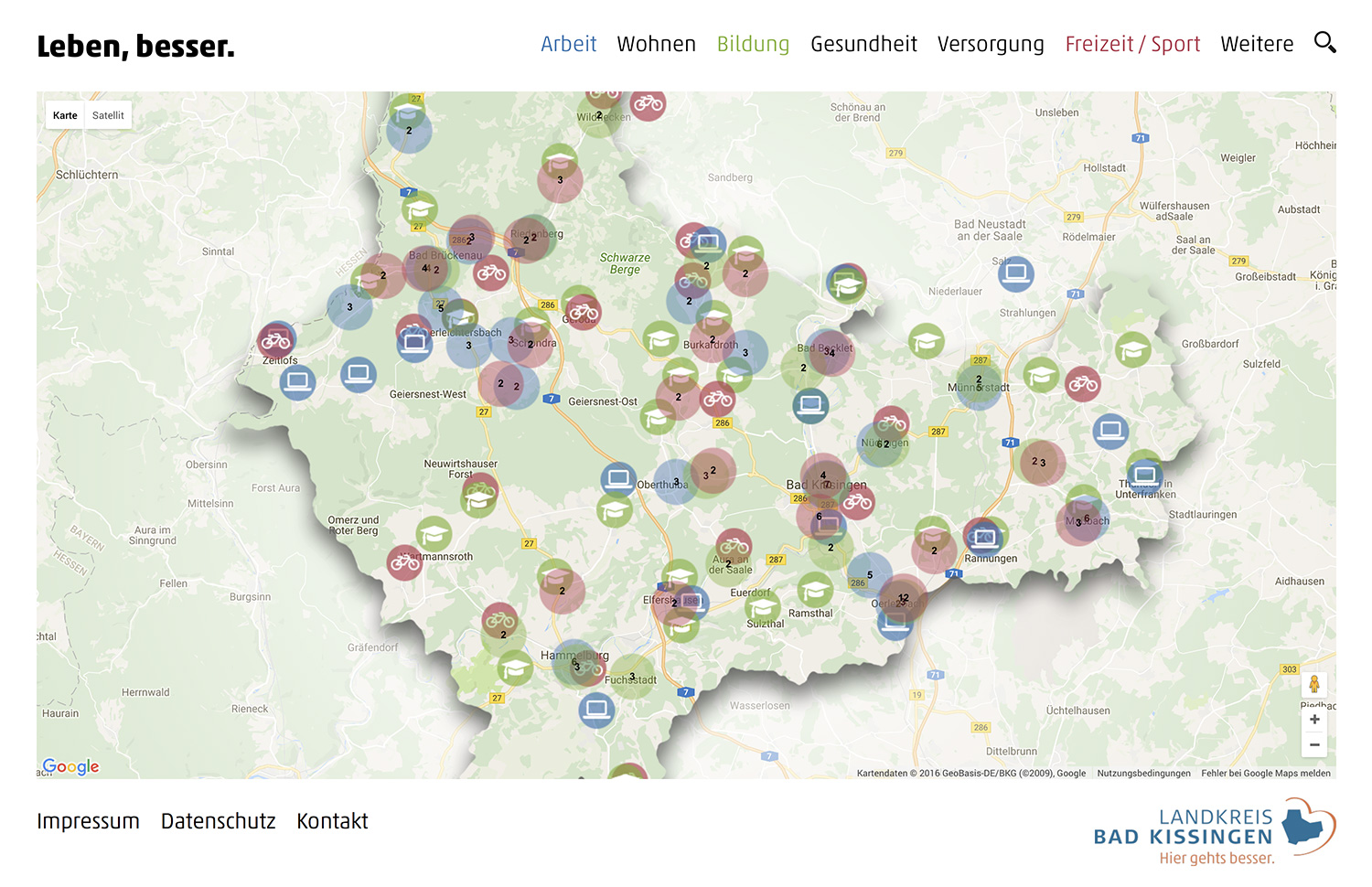Open the search magnifier icon

[x=1324, y=42]
